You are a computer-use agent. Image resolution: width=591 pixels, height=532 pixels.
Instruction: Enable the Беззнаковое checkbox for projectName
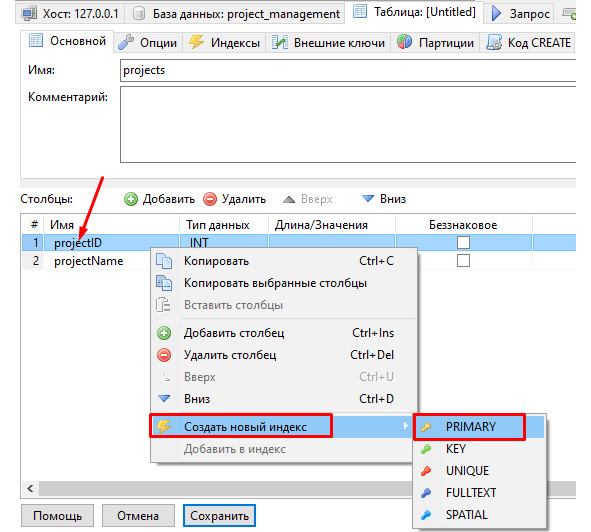coord(463,261)
